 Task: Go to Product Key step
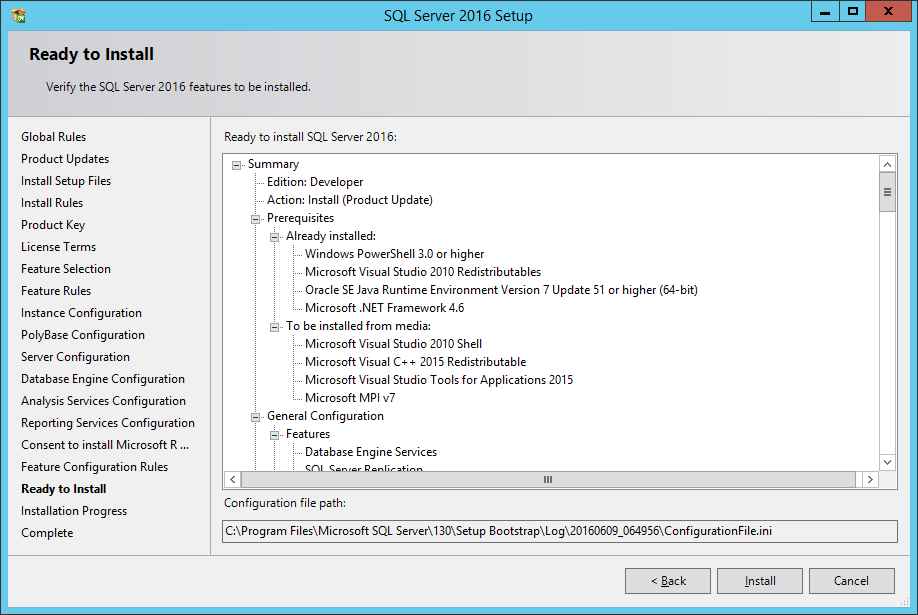coord(53,224)
